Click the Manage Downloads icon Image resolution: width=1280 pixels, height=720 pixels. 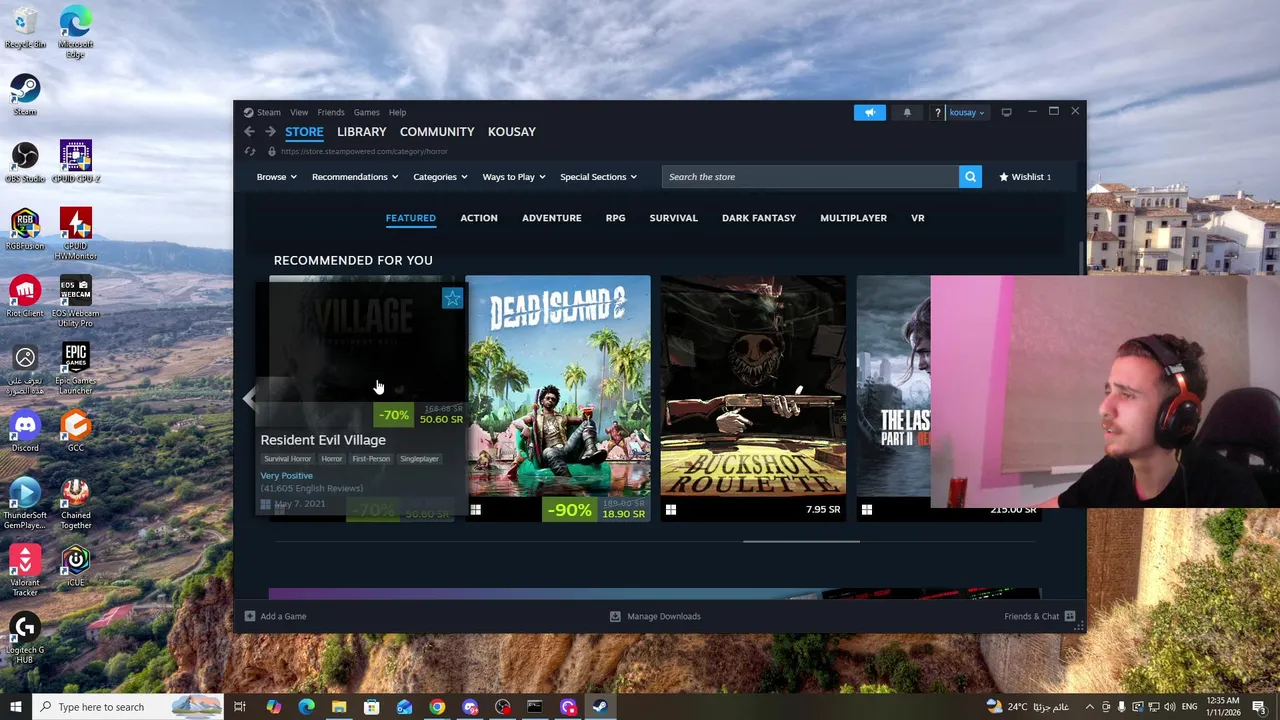click(615, 616)
